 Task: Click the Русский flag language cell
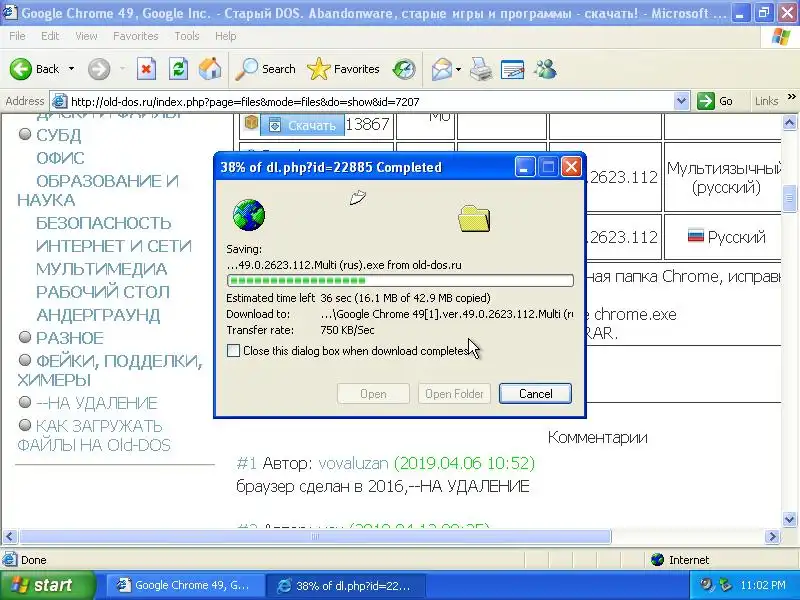pyautogui.click(x=727, y=237)
